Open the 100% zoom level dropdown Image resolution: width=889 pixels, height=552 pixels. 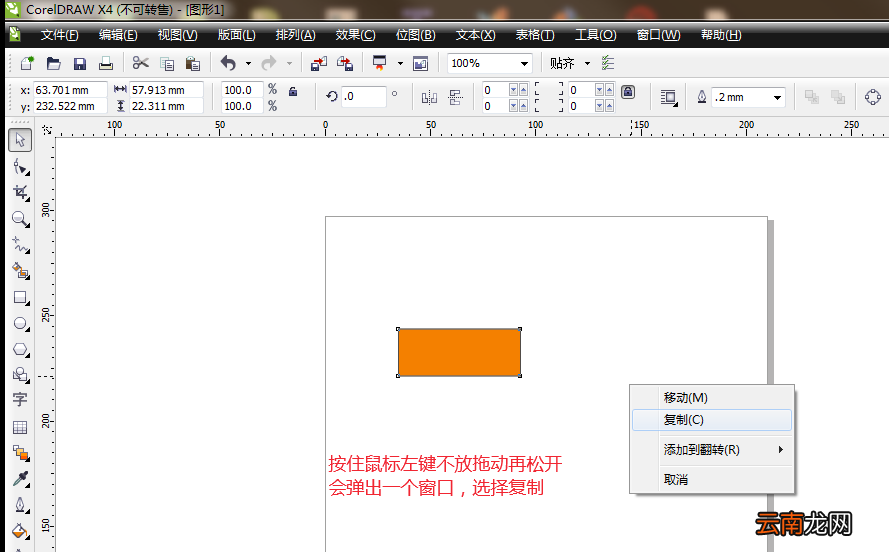pos(524,63)
